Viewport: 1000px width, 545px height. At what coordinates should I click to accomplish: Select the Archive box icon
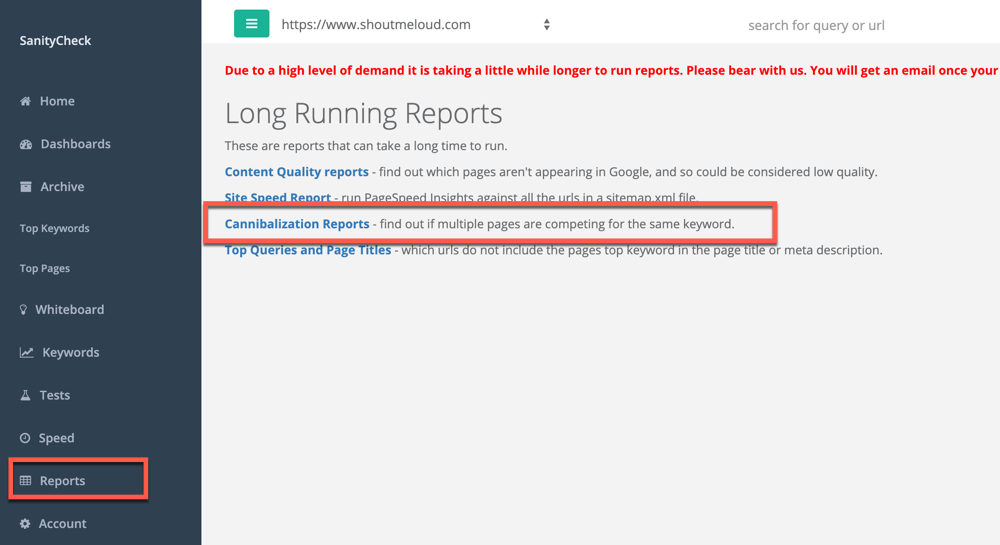pyautogui.click(x=26, y=187)
